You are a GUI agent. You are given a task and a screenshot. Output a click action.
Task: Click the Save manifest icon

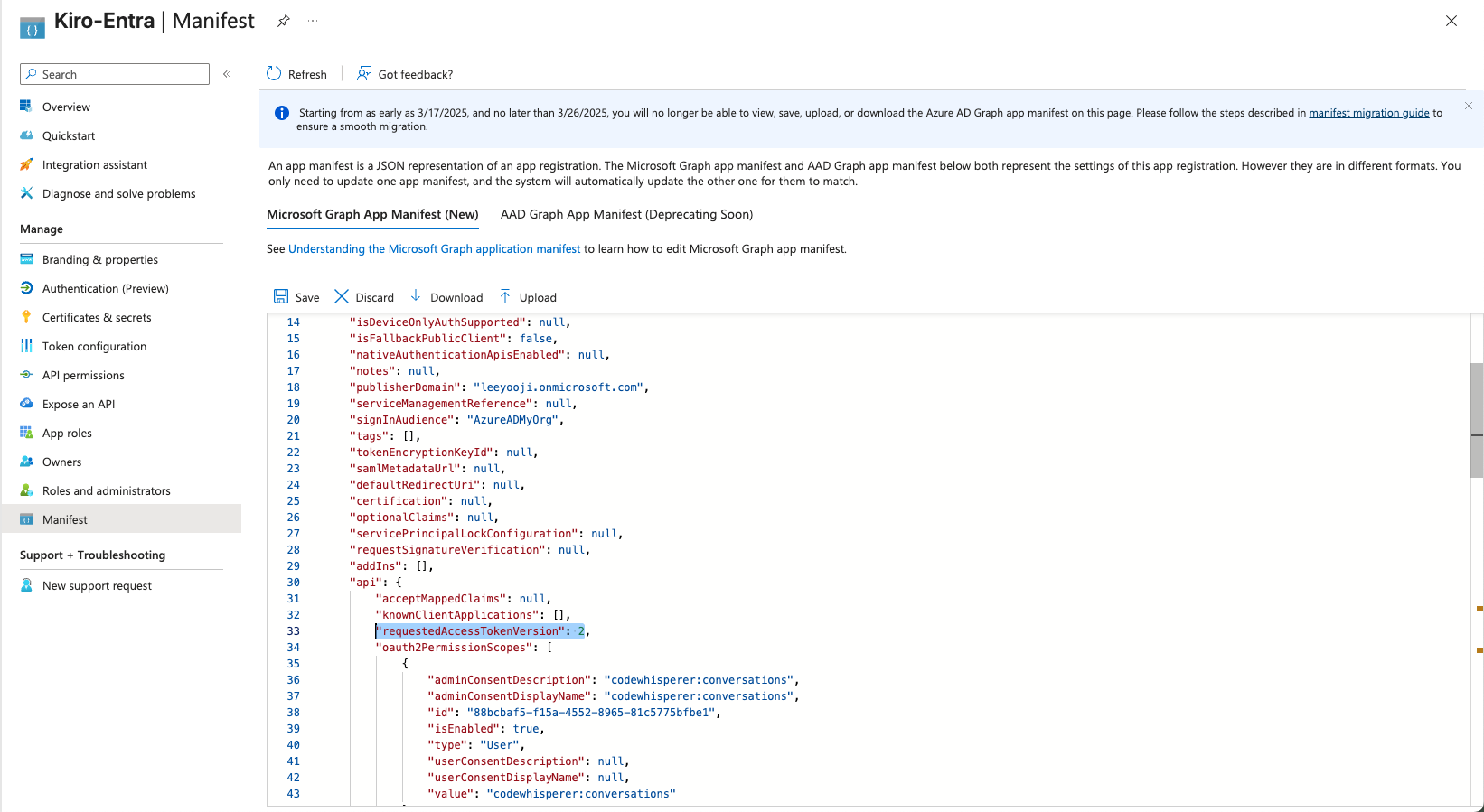point(281,297)
